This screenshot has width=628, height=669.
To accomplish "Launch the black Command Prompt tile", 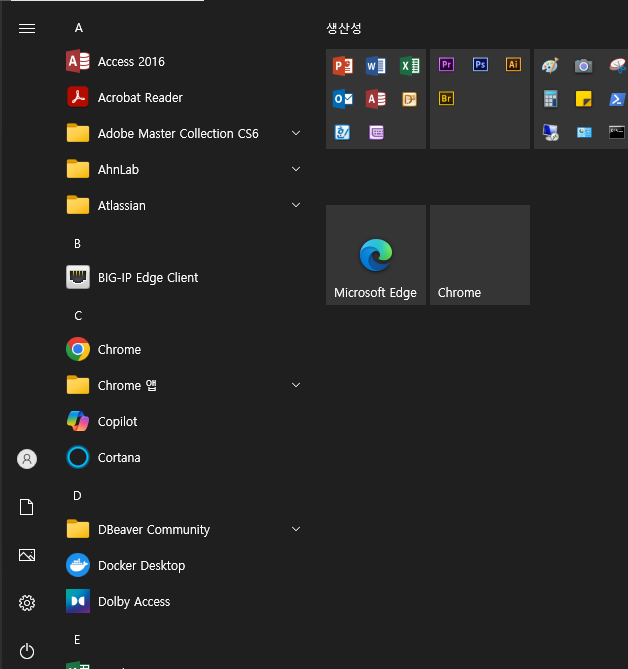I will pyautogui.click(x=617, y=132).
